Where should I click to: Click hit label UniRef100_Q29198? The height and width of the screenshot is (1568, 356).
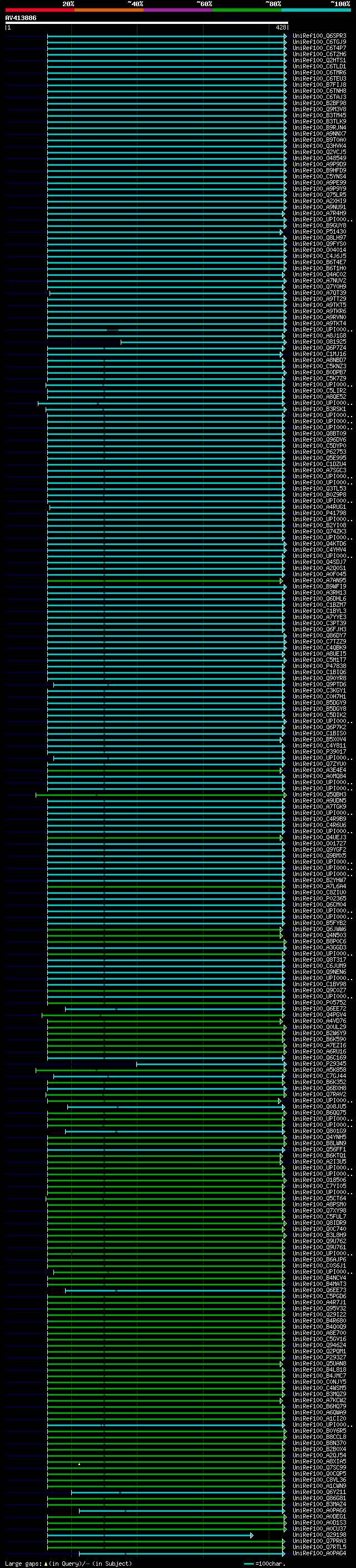point(319,1535)
